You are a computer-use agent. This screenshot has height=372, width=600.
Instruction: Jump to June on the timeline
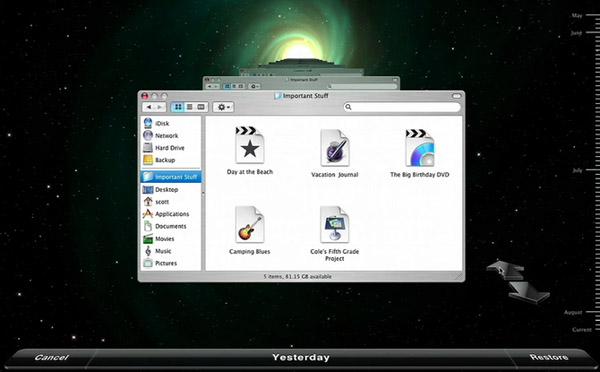[x=576, y=33]
